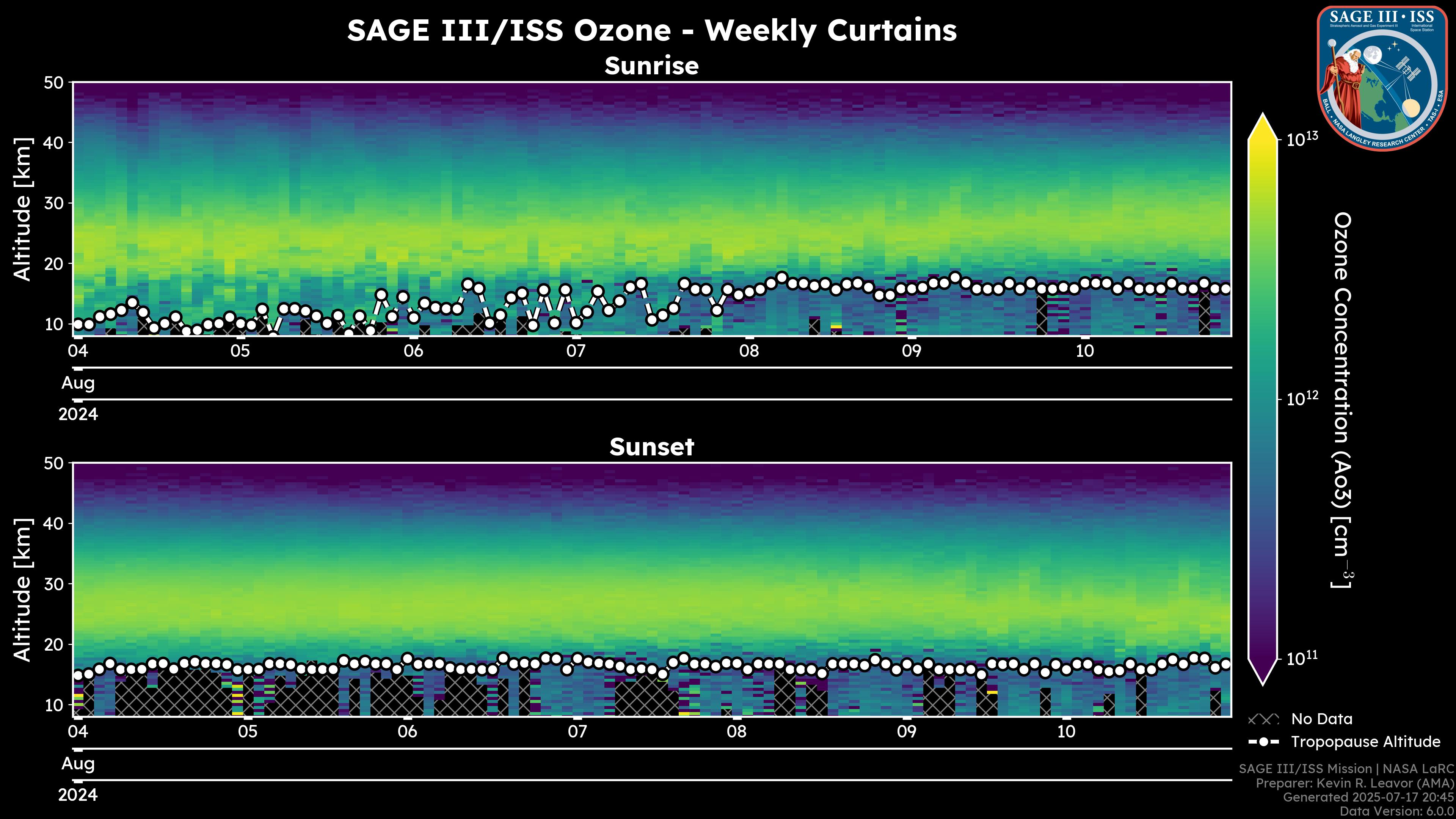Screen dimensions: 1456x819
Task: Click the 10 date tick under Sunset
Action: click(1066, 732)
